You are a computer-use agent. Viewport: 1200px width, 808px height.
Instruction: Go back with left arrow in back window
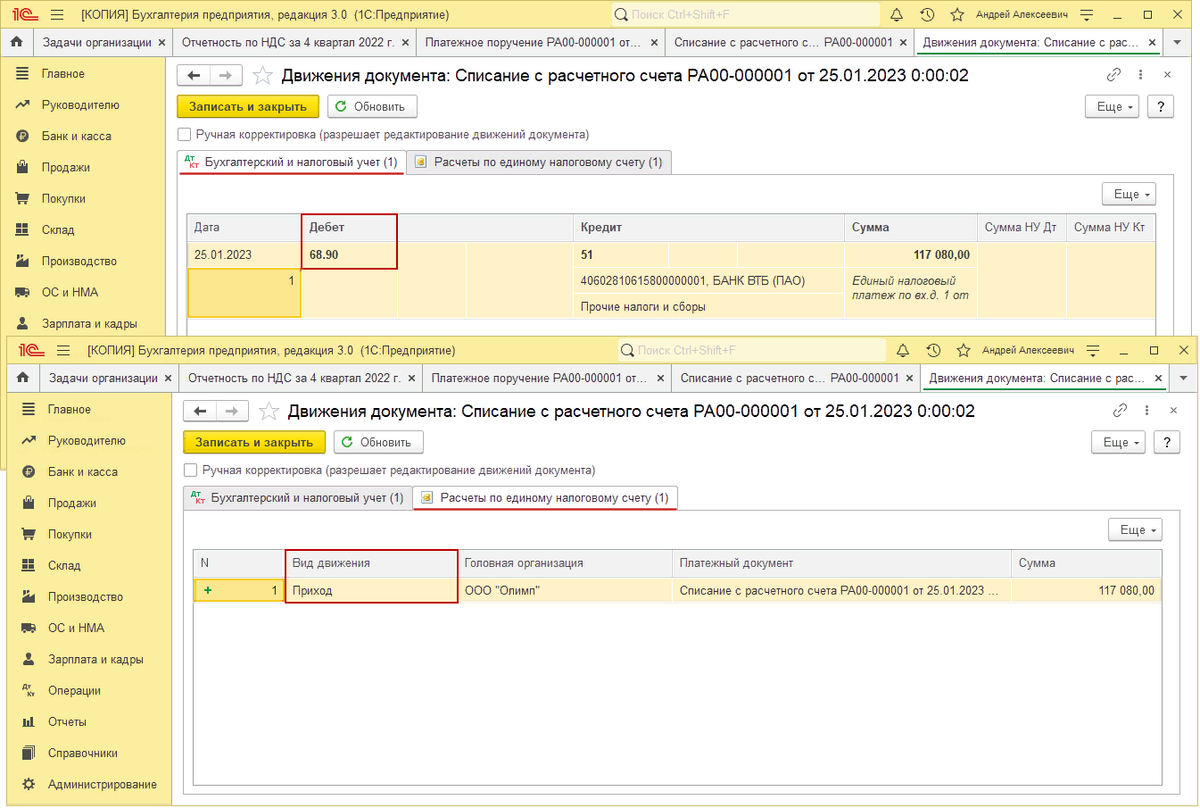pos(194,76)
